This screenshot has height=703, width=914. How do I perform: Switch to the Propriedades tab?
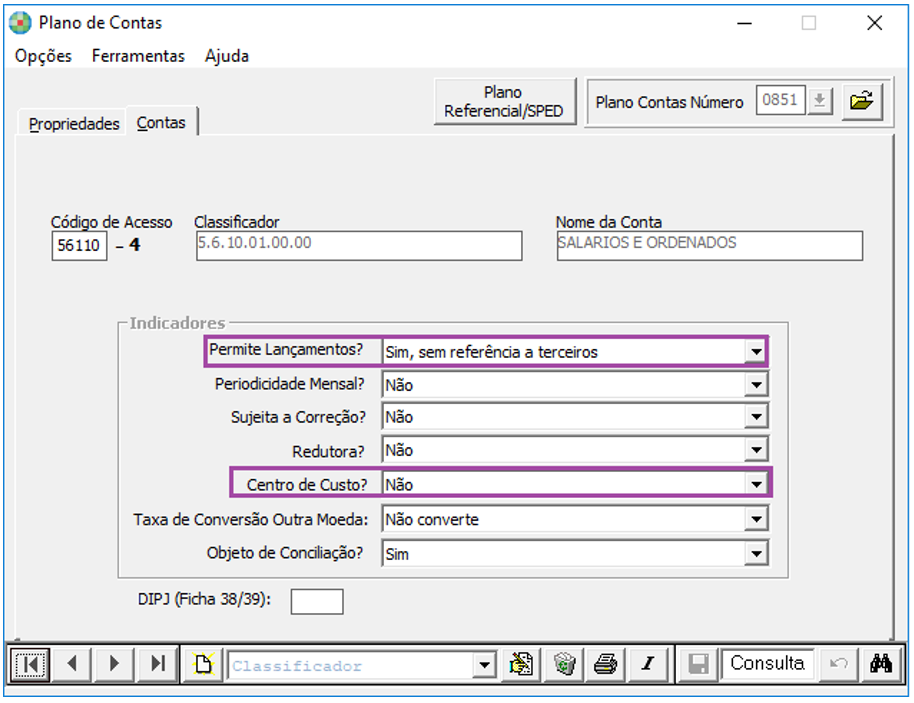tap(74, 124)
